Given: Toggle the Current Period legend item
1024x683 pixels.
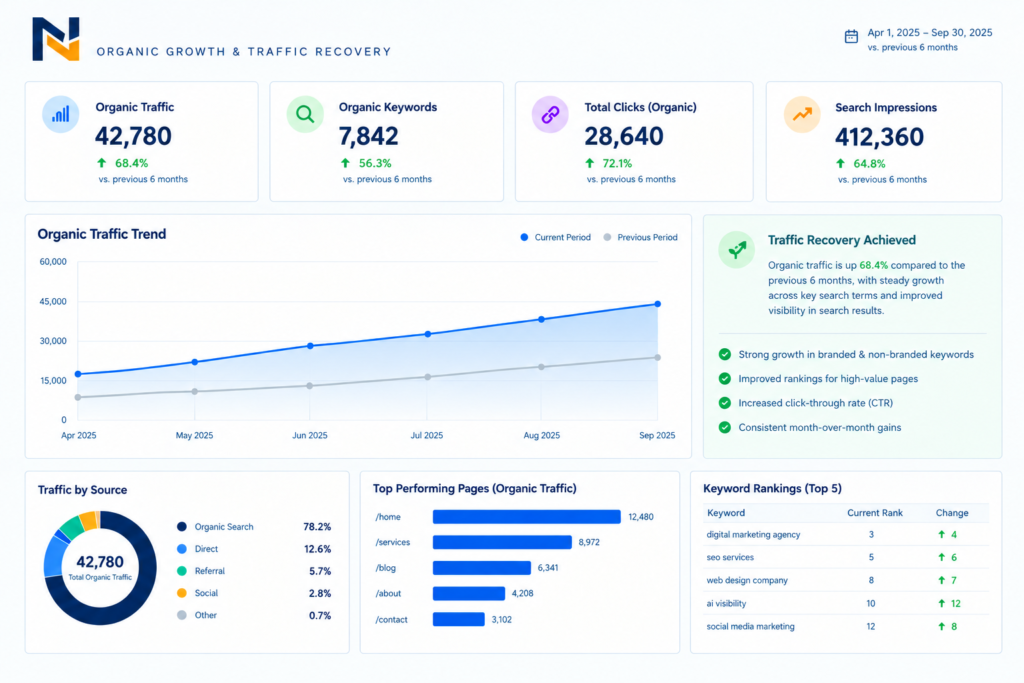Looking at the screenshot, I should [555, 237].
